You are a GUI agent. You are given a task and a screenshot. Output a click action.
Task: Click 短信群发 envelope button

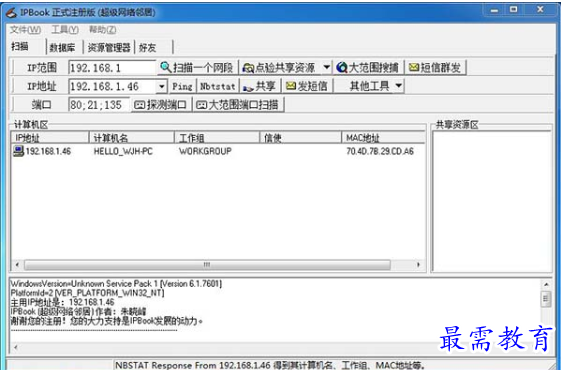[x=435, y=67]
